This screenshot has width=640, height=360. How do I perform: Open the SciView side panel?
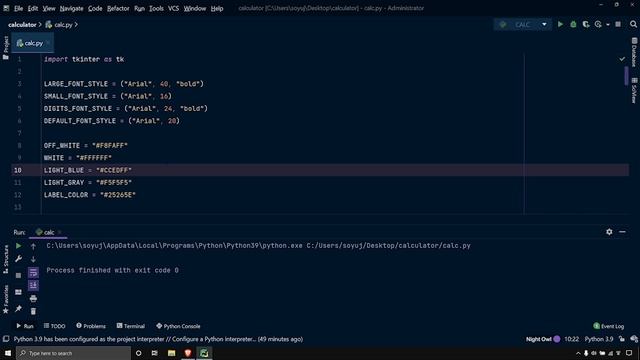[x=634, y=90]
